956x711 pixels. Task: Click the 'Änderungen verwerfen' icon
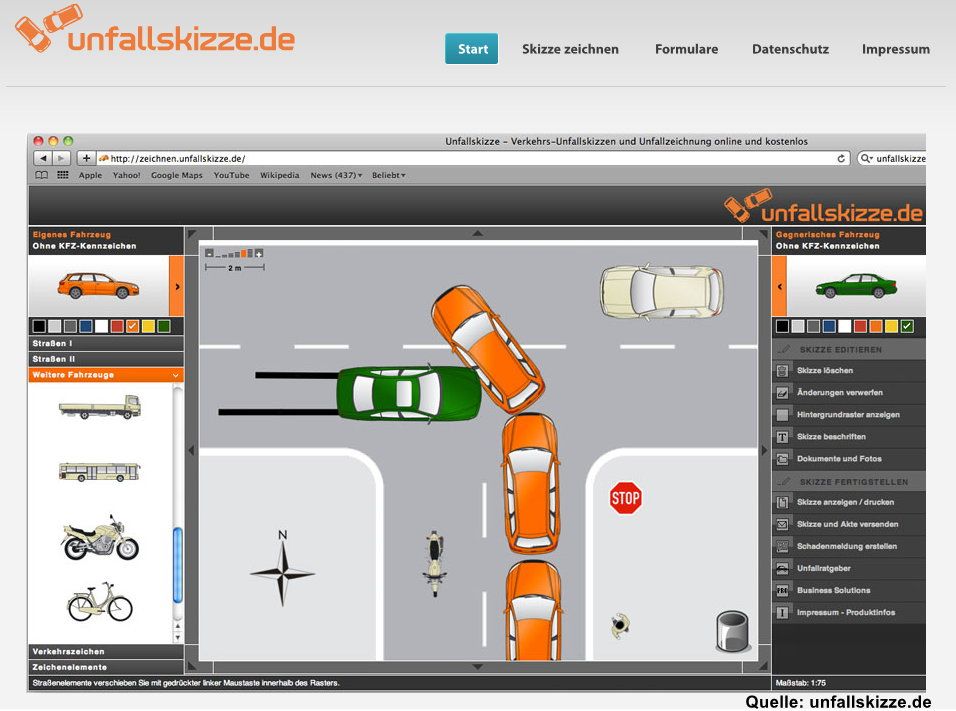783,392
